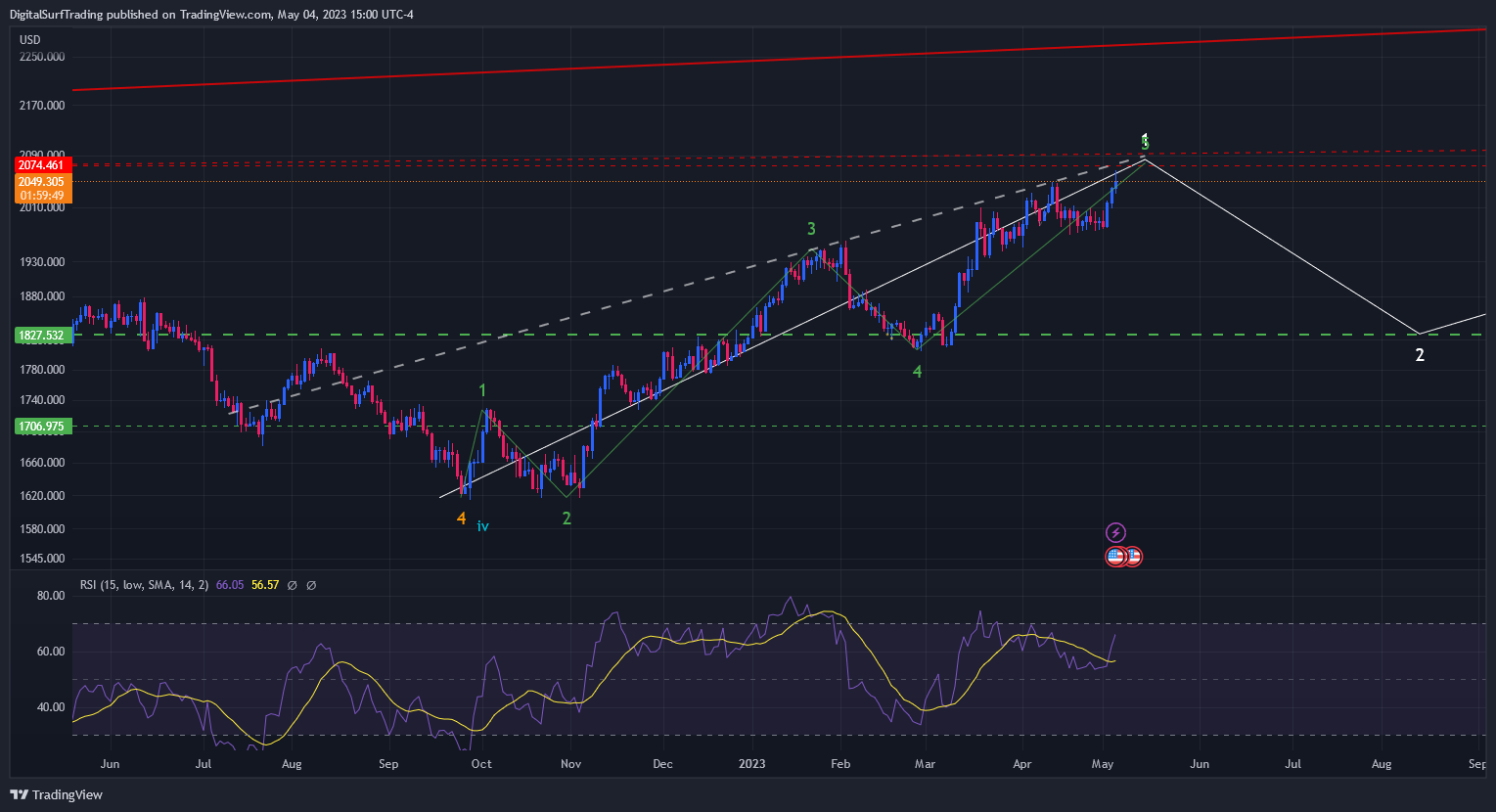Select the green wave 5 label at peak
Viewport: 1496px width, 812px height.
click(x=1145, y=144)
